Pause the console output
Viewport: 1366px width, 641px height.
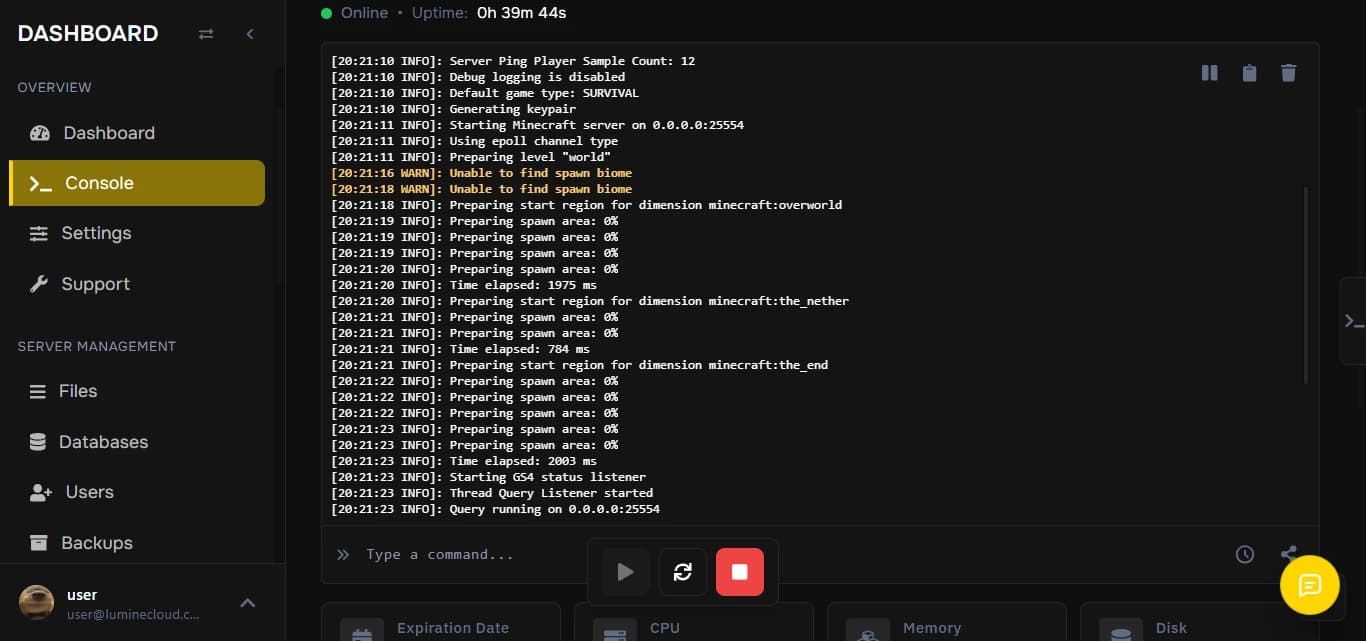click(1209, 73)
